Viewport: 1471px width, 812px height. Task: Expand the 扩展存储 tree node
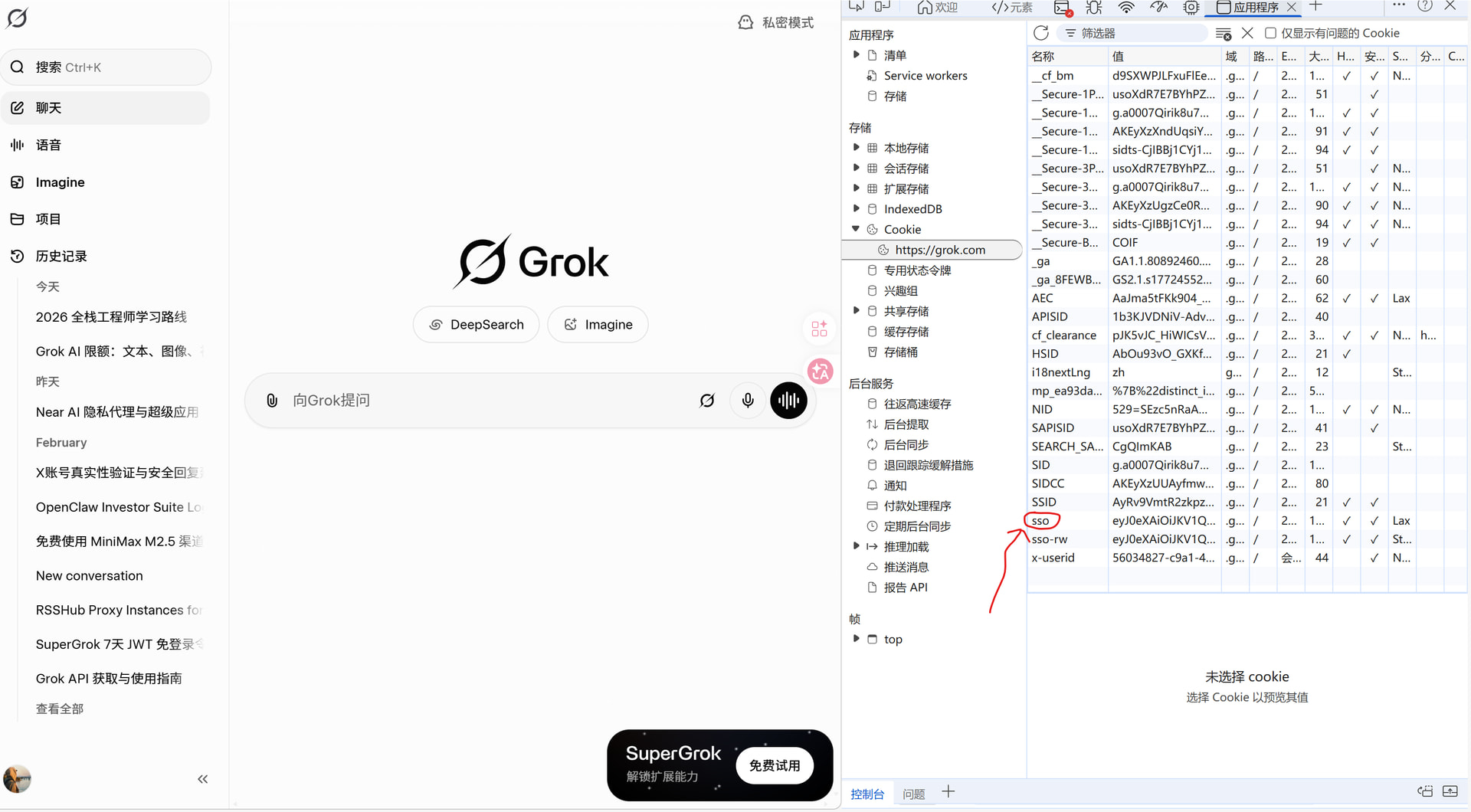tap(856, 188)
